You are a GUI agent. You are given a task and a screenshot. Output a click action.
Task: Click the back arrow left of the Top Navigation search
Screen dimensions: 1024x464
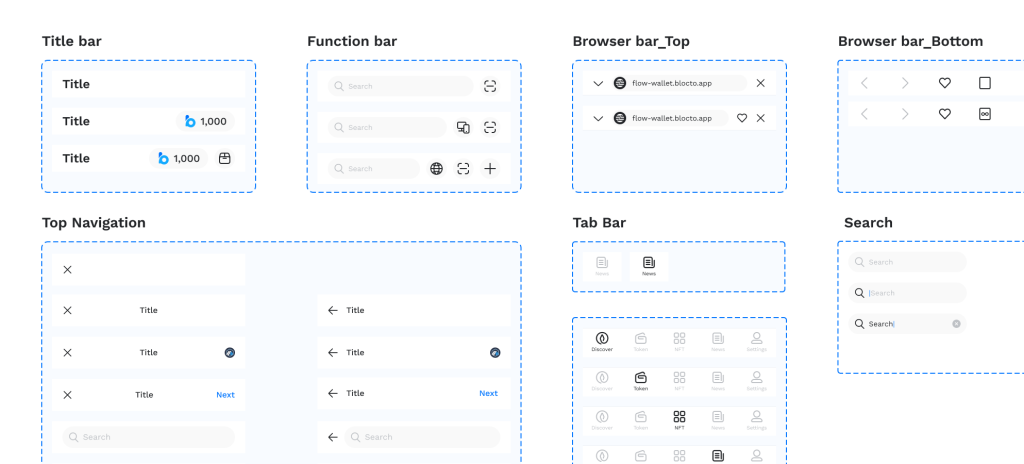click(333, 437)
